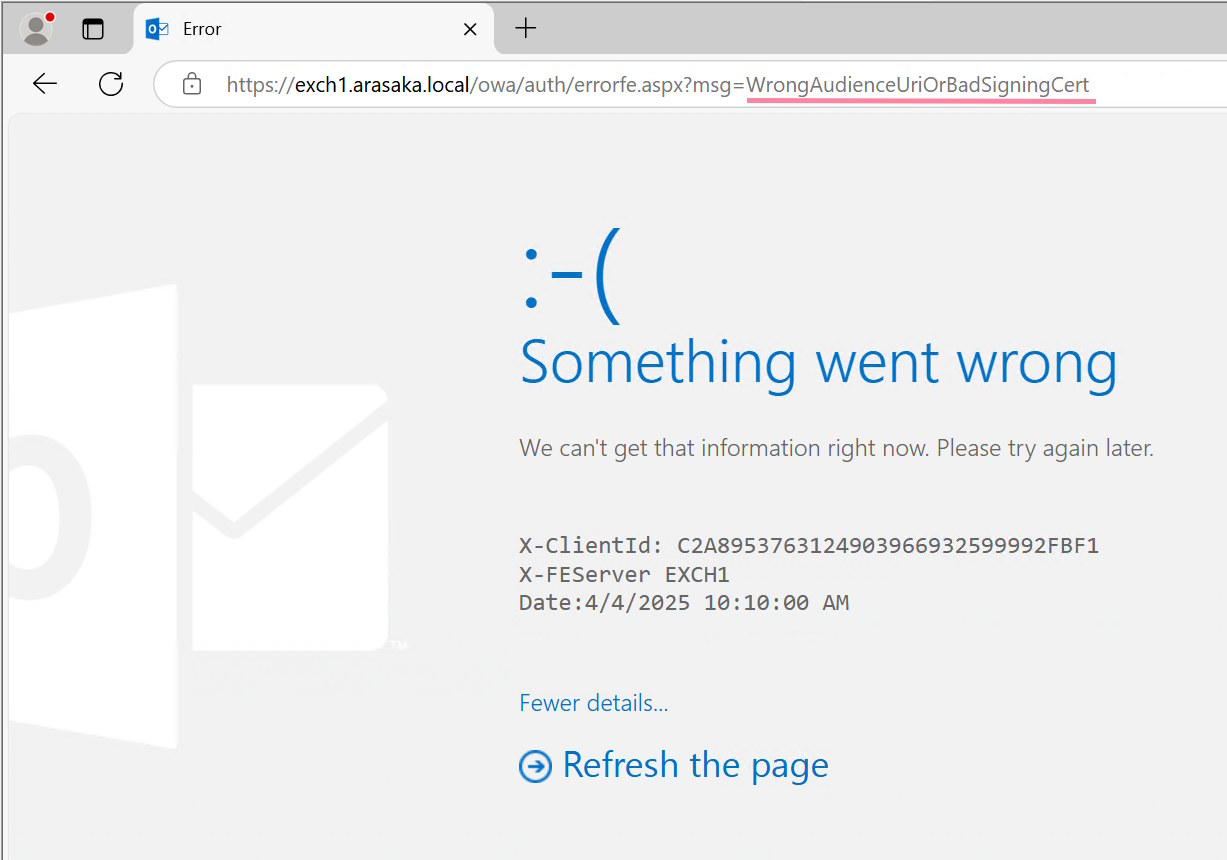View site information via the lock icon
This screenshot has height=860, width=1227.
(x=192, y=85)
